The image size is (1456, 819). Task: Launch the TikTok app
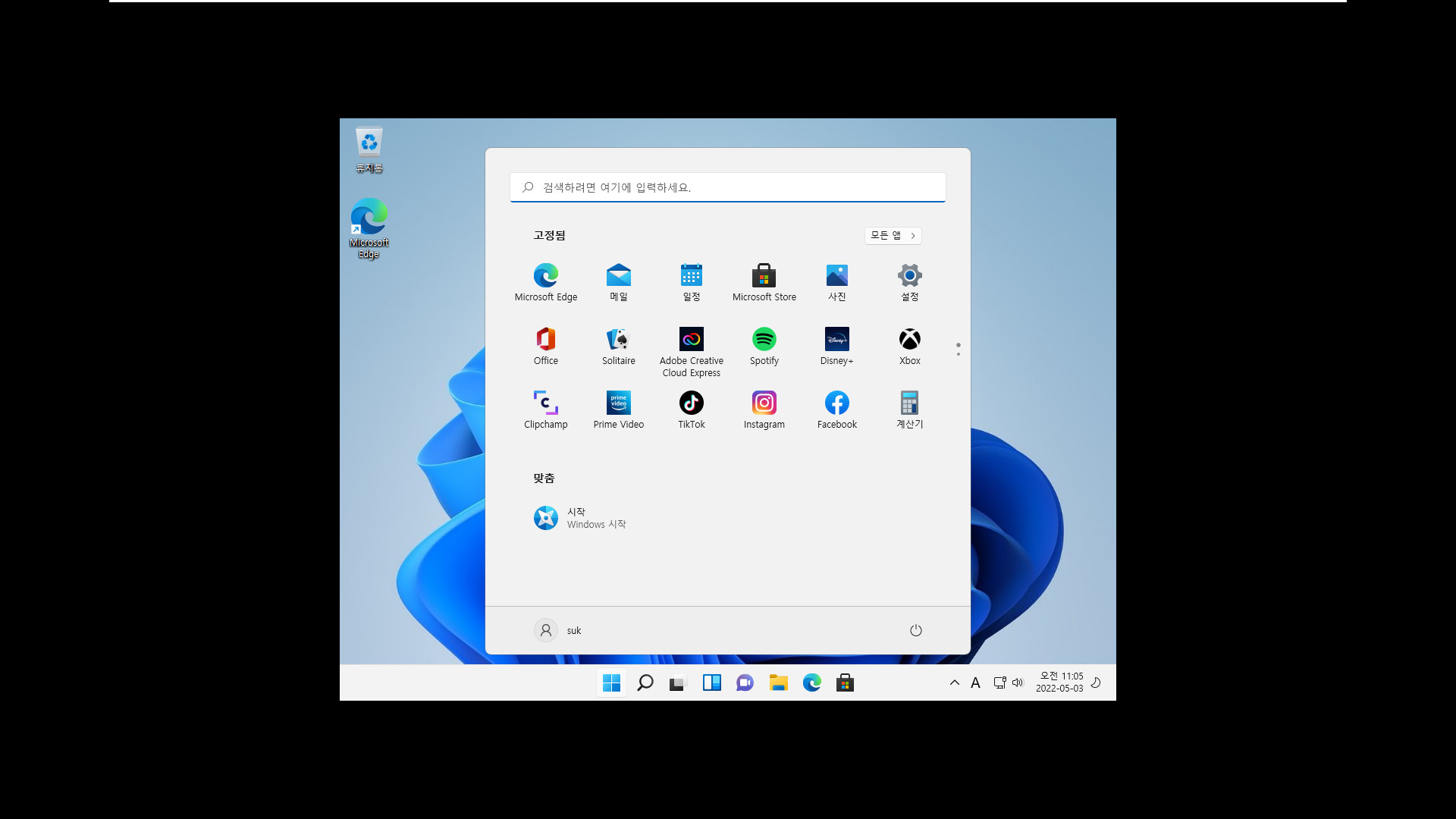point(692,409)
